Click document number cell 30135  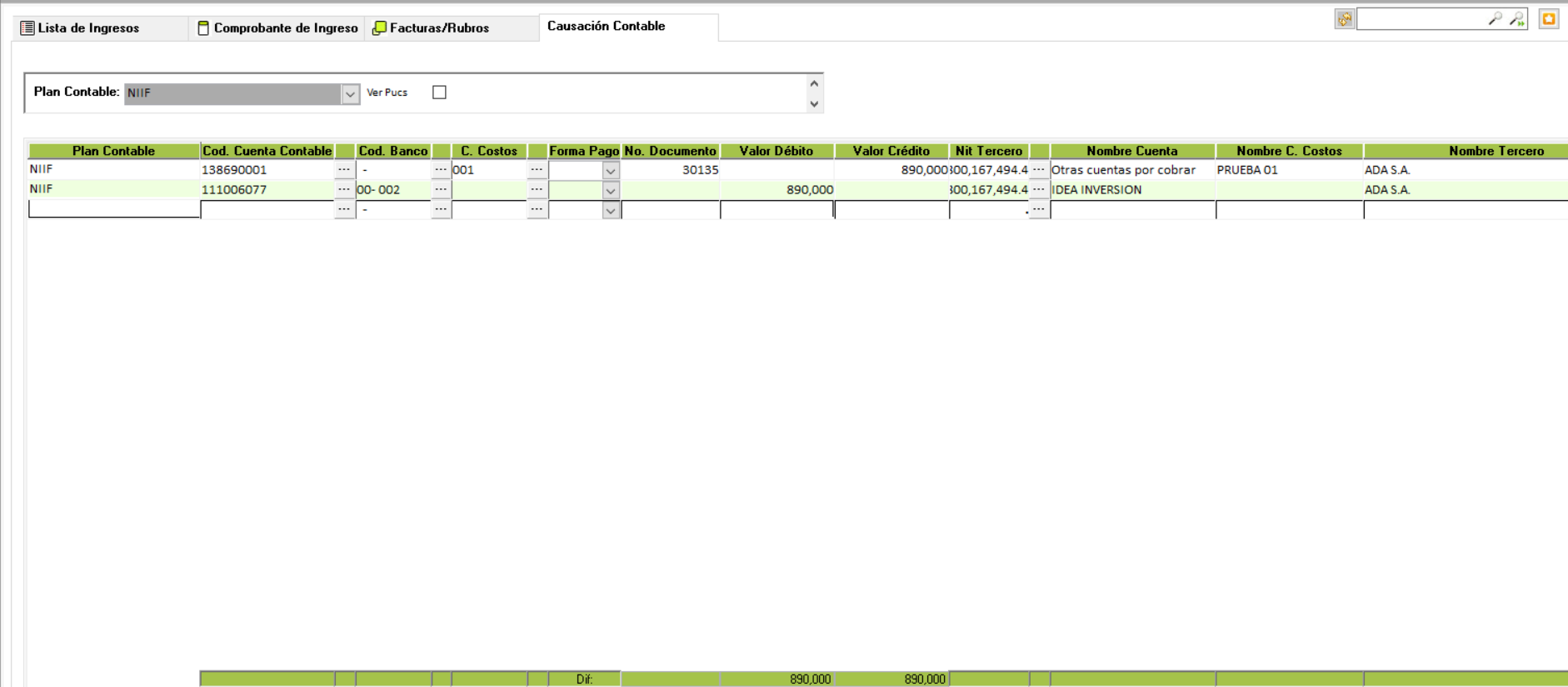tap(671, 170)
